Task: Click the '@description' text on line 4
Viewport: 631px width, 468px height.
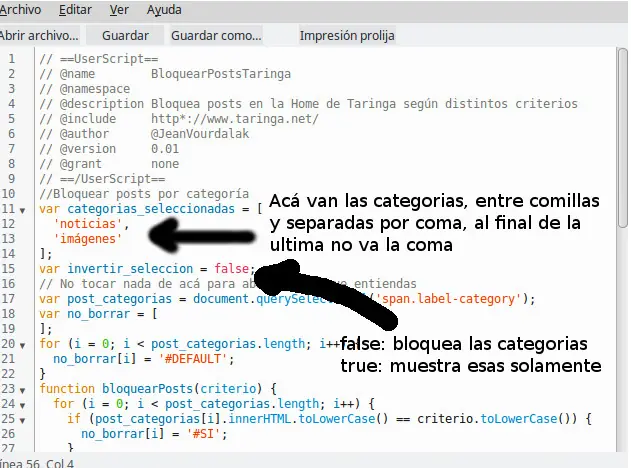Action: tap(102, 104)
